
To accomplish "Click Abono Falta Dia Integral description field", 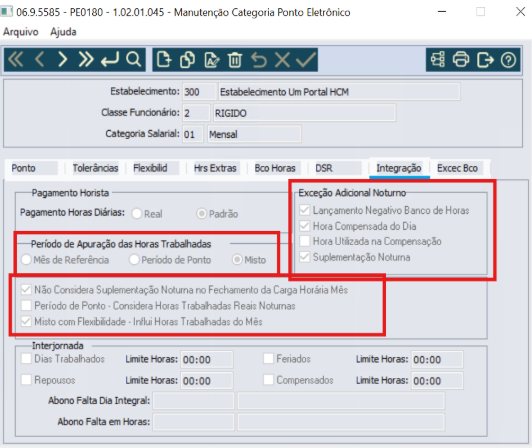I will point(341,401).
